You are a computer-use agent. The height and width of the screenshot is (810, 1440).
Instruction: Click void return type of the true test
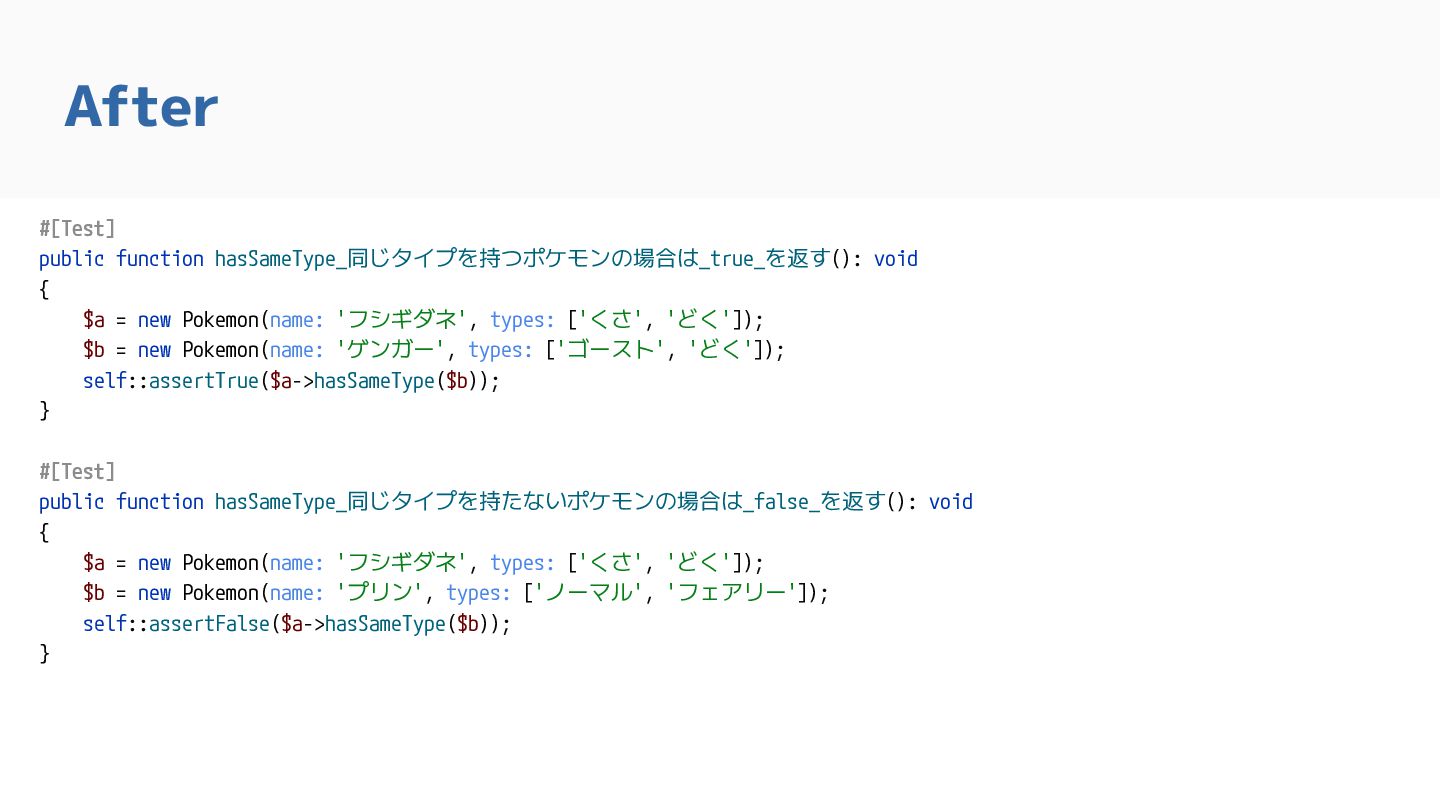click(x=896, y=259)
